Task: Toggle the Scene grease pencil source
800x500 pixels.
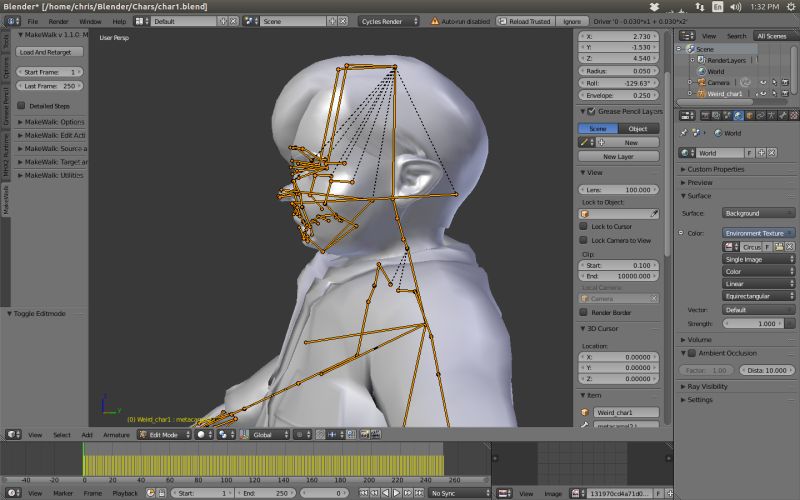Action: pos(598,128)
